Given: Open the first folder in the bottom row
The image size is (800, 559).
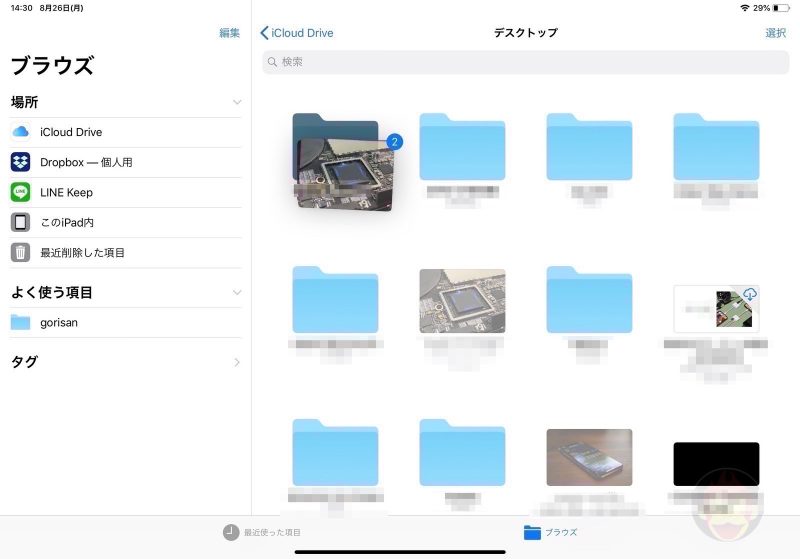Looking at the screenshot, I should point(335,452).
